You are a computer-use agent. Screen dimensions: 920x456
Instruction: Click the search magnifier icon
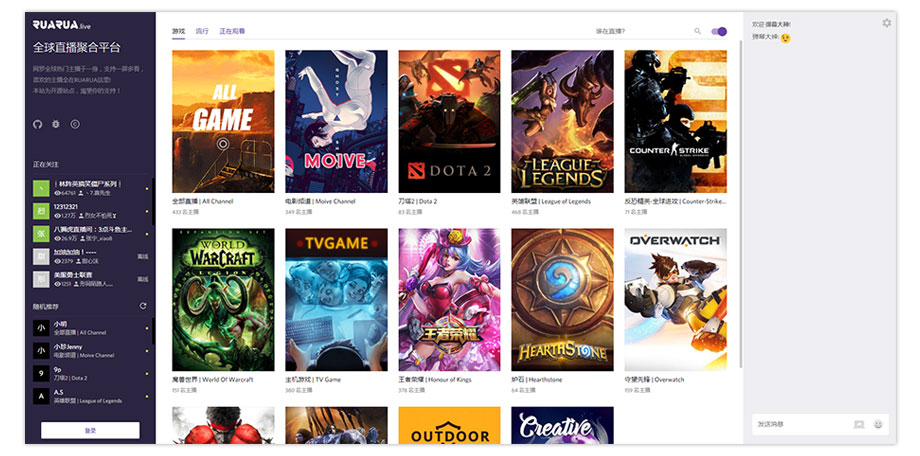[698, 31]
